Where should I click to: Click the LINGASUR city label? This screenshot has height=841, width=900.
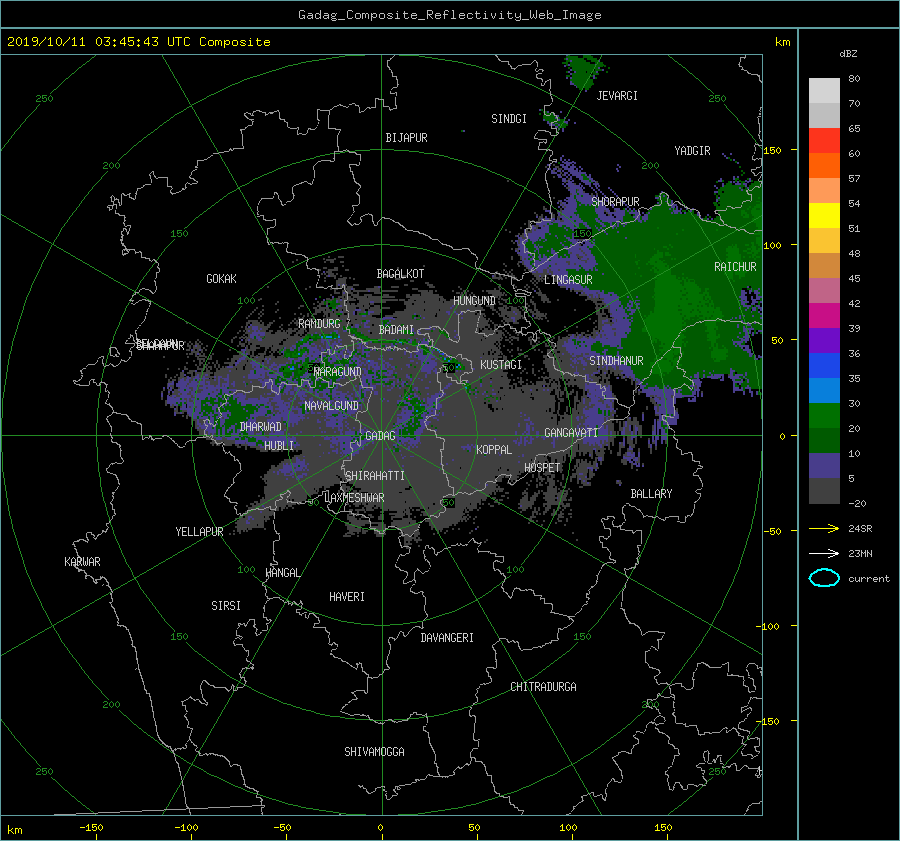[568, 280]
